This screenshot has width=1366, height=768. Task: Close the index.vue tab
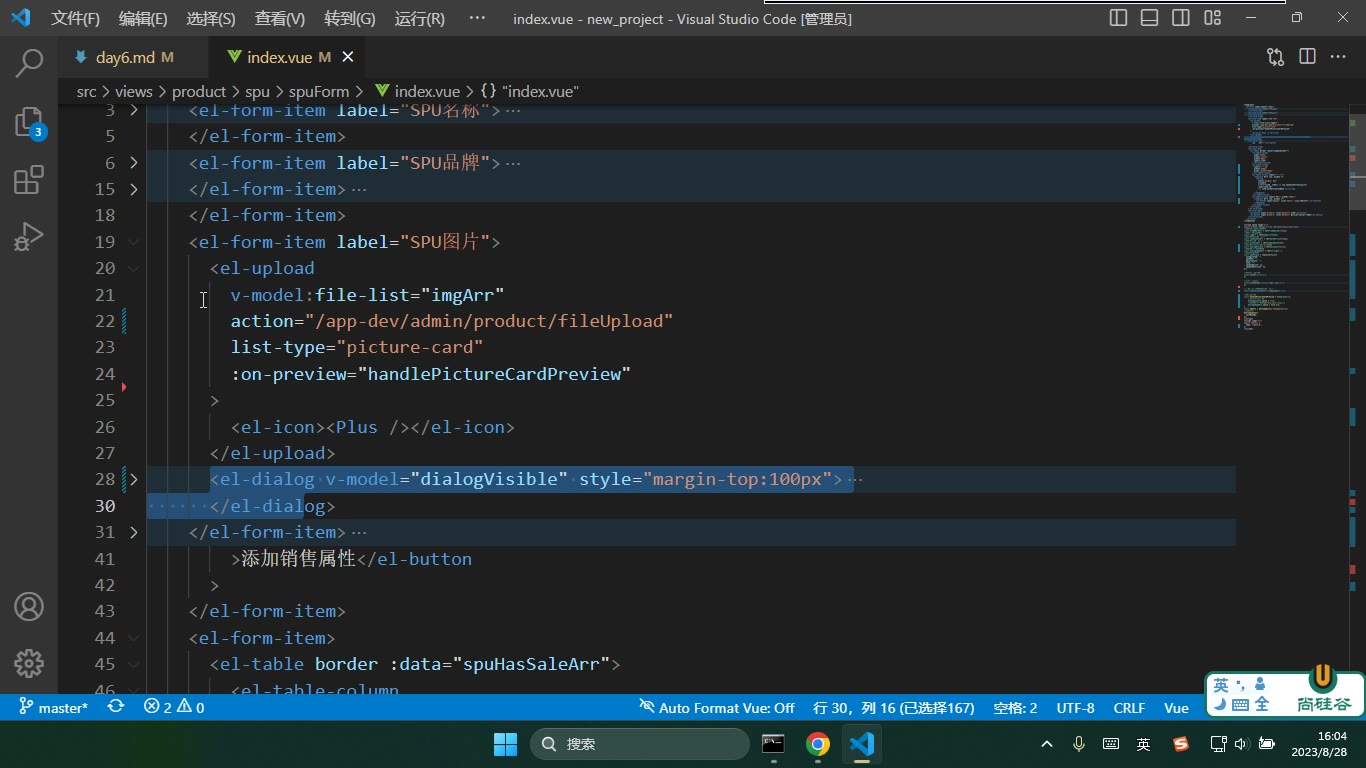(348, 57)
